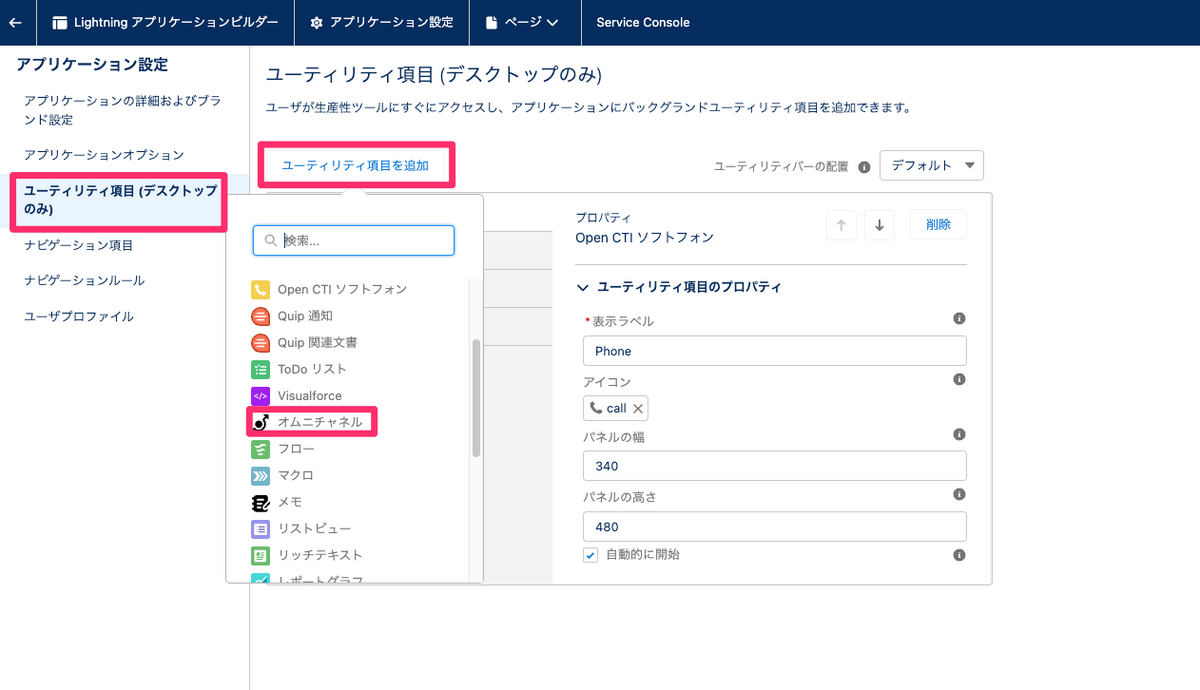
Task: Go to ナビゲーション項目
Action: tap(78, 245)
